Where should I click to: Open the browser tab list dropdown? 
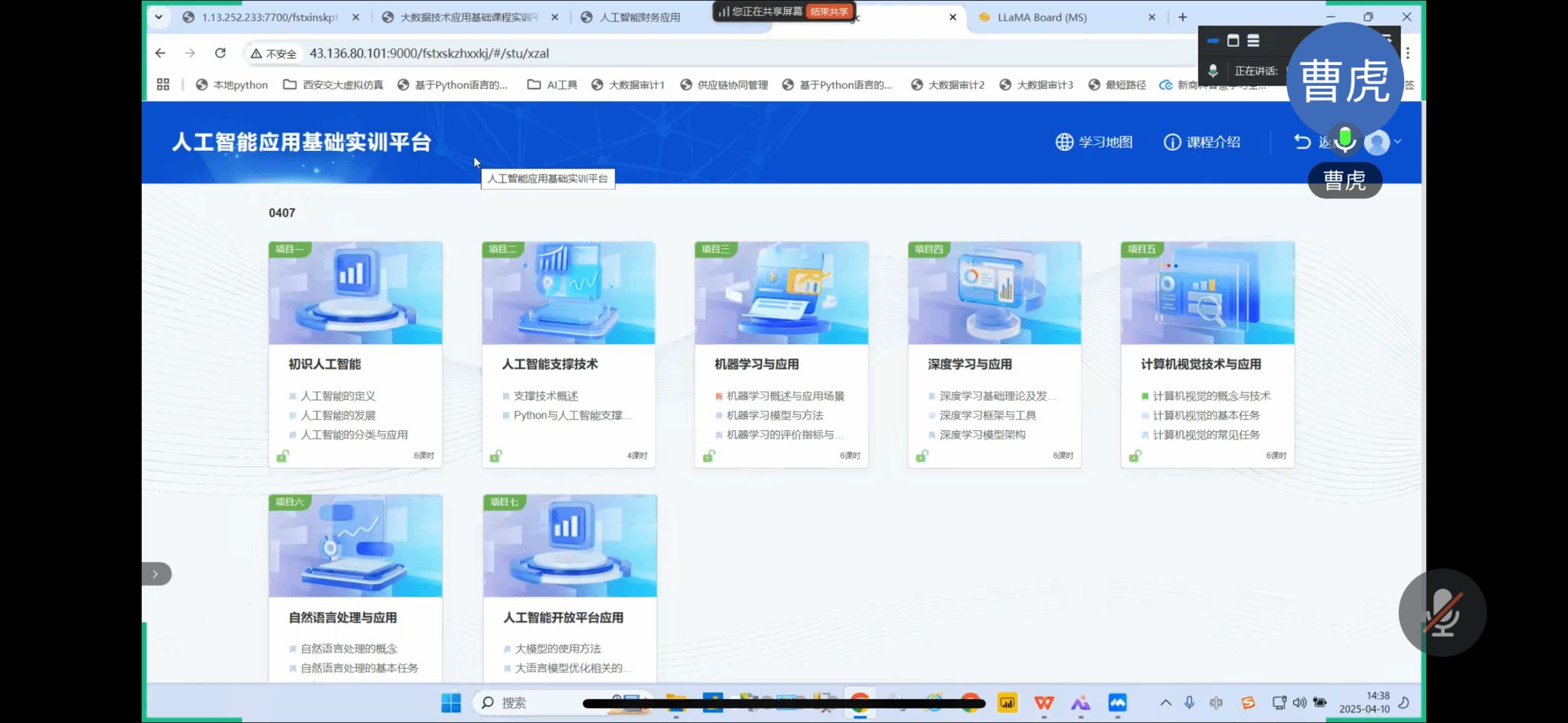point(158,17)
